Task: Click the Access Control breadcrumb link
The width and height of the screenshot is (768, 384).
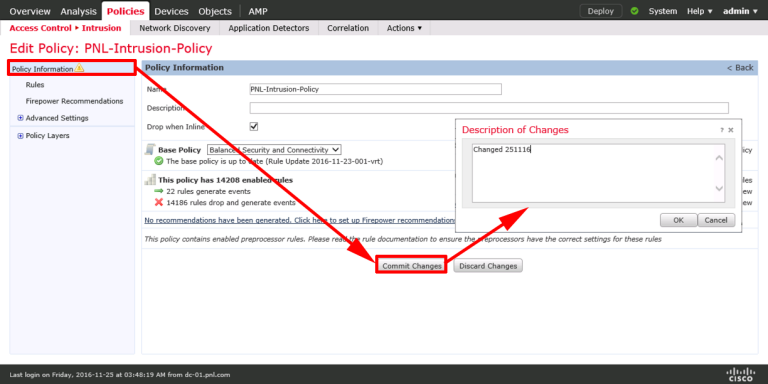Action: click(x=41, y=28)
